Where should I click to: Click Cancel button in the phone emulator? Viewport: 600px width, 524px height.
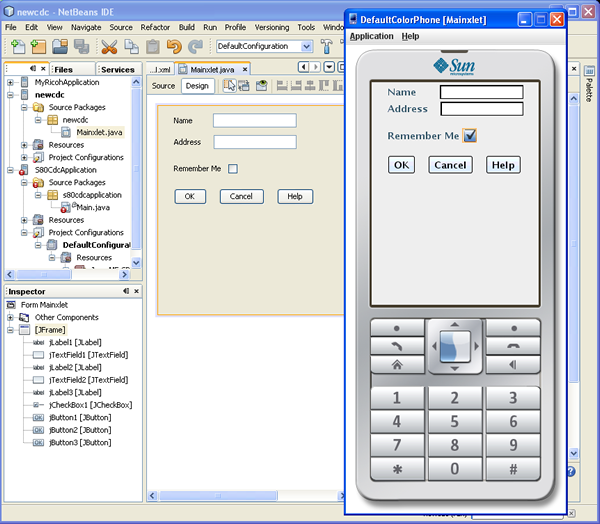pyautogui.click(x=450, y=165)
